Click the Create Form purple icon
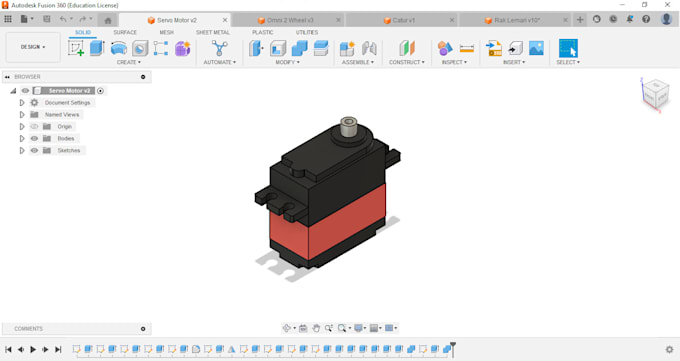This screenshot has height=361, width=680. coord(183,48)
